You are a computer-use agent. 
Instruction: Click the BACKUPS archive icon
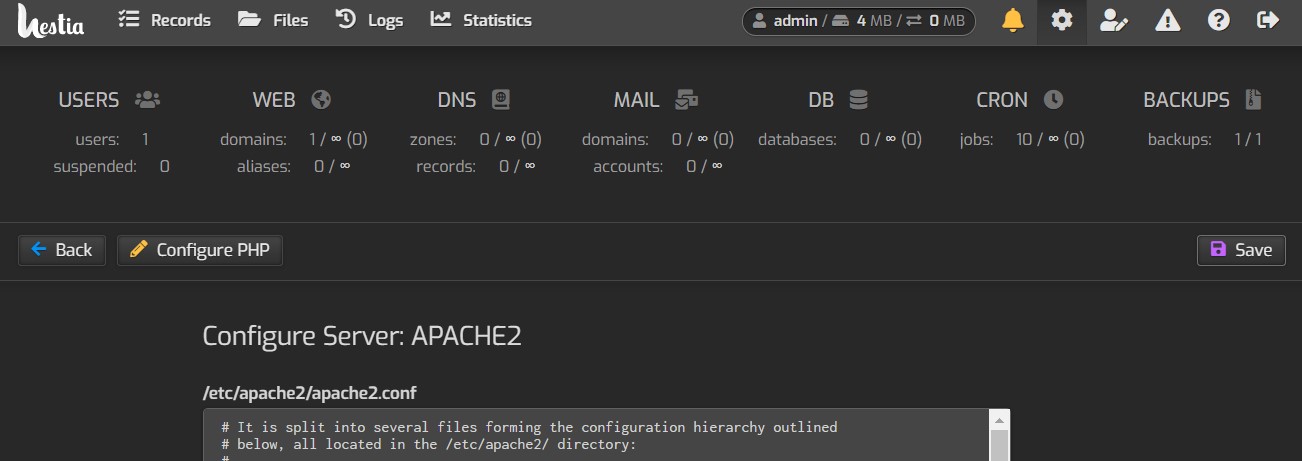(1254, 100)
